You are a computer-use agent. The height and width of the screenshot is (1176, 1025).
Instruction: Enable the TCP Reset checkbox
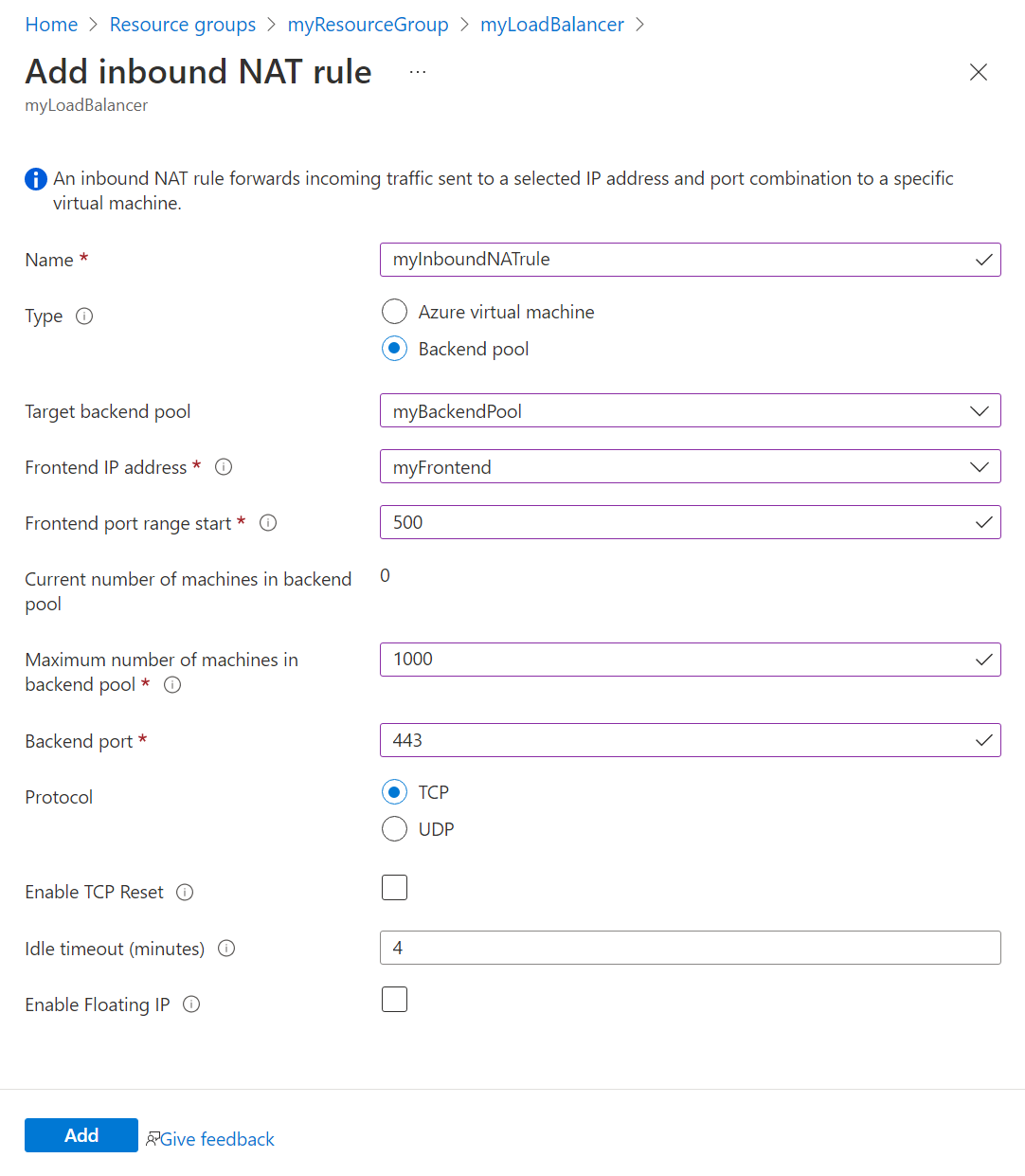click(394, 887)
